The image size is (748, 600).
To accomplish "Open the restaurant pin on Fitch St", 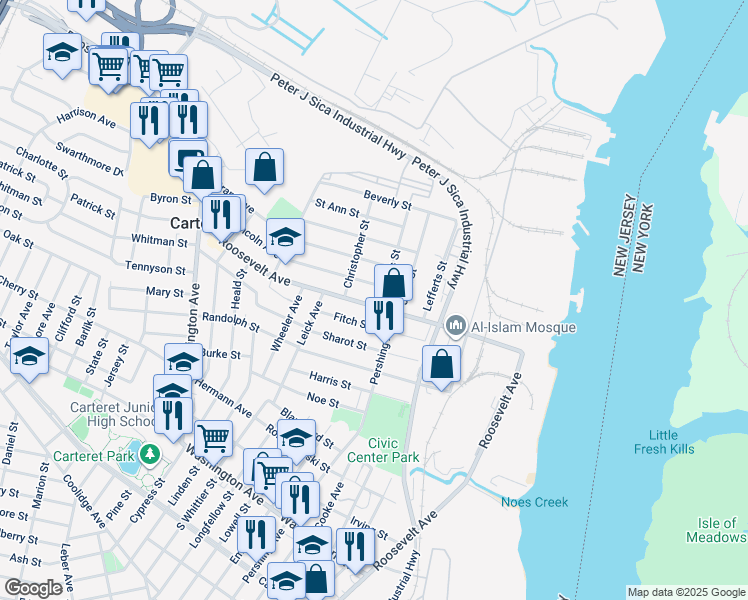I will pos(384,316).
